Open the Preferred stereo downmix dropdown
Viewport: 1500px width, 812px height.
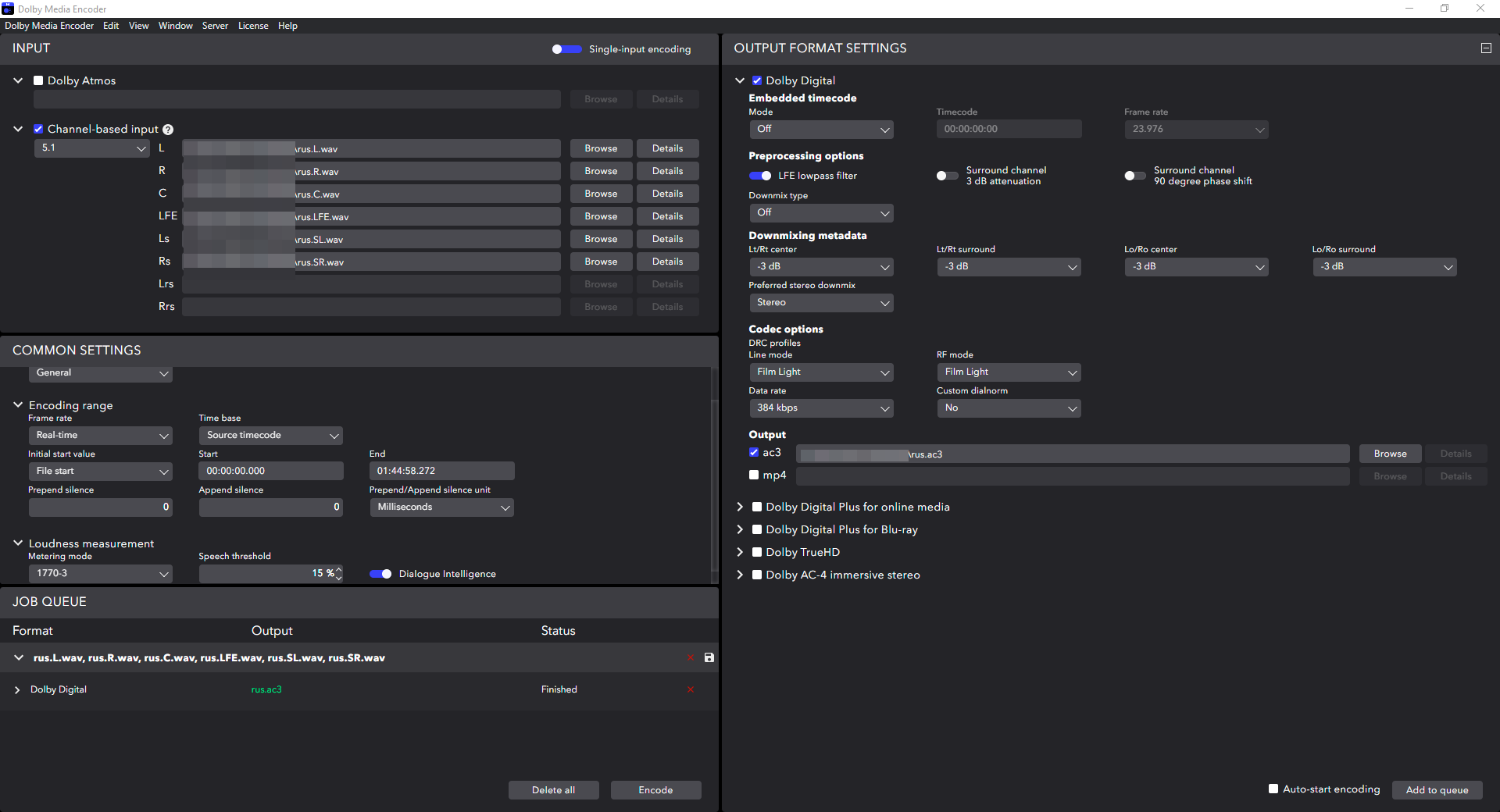coord(821,303)
